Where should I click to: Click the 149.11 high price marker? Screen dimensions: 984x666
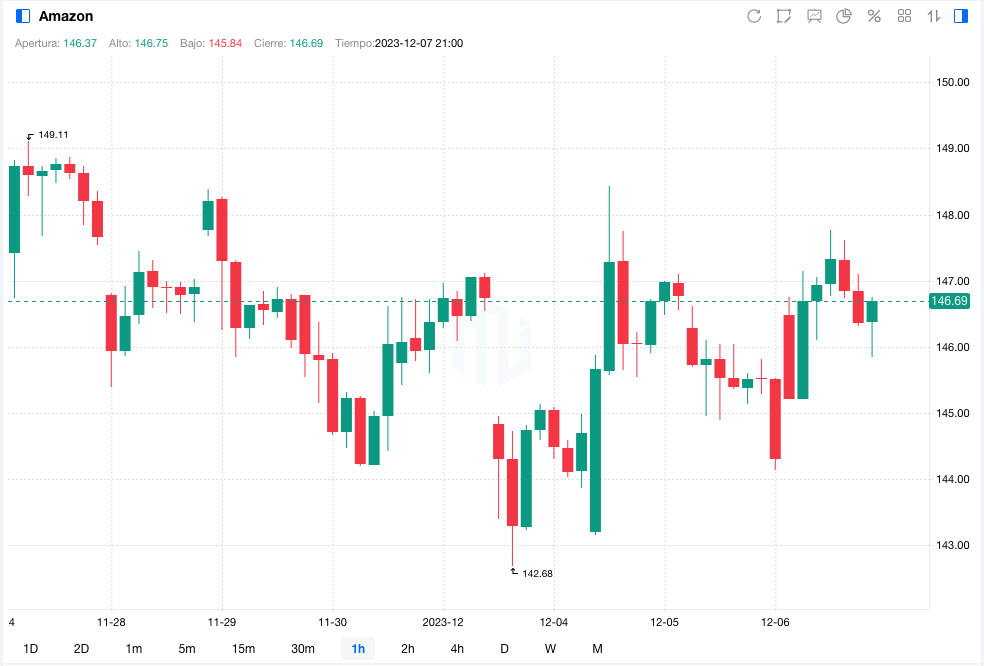coord(53,134)
